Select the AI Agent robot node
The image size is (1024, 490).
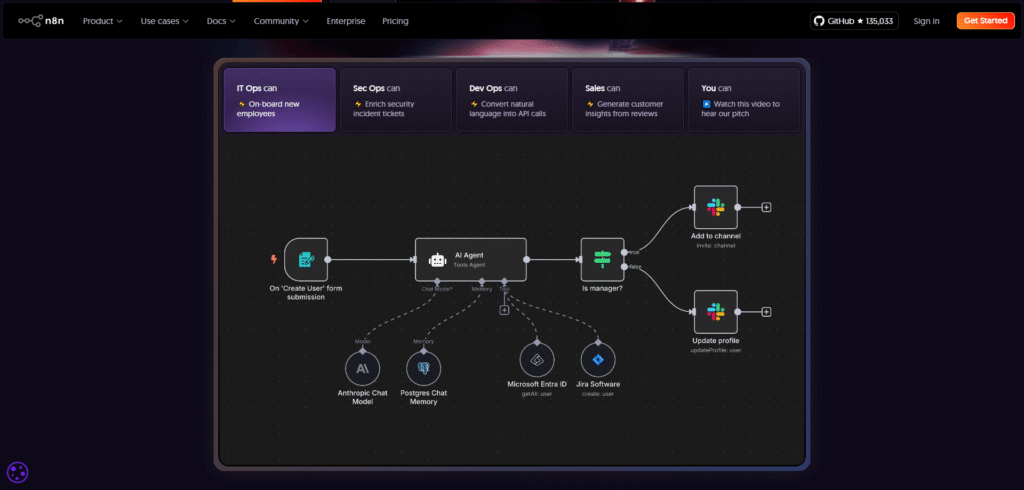471,259
